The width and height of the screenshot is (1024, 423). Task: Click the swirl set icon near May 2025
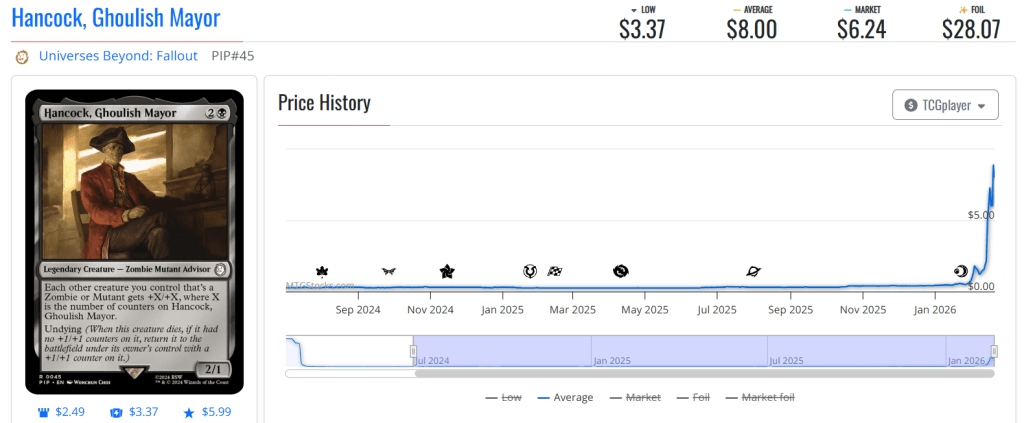[x=620, y=271]
